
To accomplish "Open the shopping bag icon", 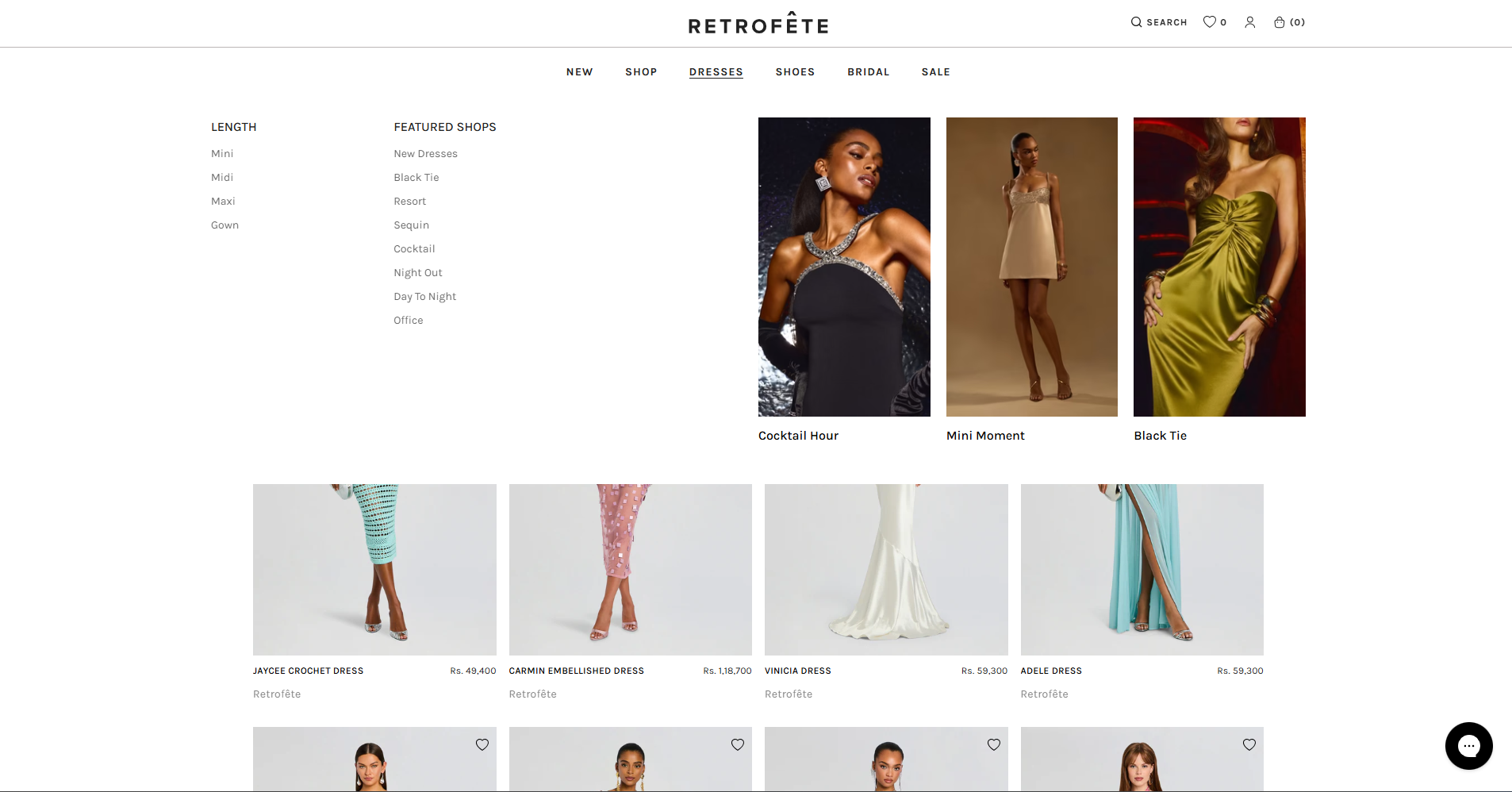I will [x=1280, y=22].
